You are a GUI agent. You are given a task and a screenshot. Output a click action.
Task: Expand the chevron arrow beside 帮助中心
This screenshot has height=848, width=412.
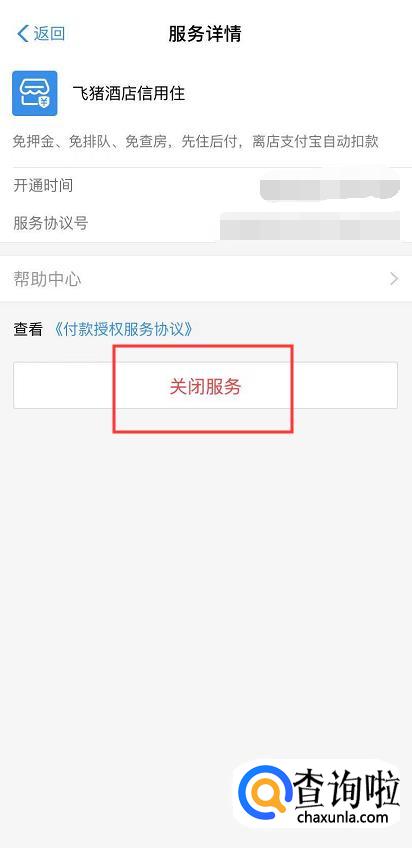(394, 279)
